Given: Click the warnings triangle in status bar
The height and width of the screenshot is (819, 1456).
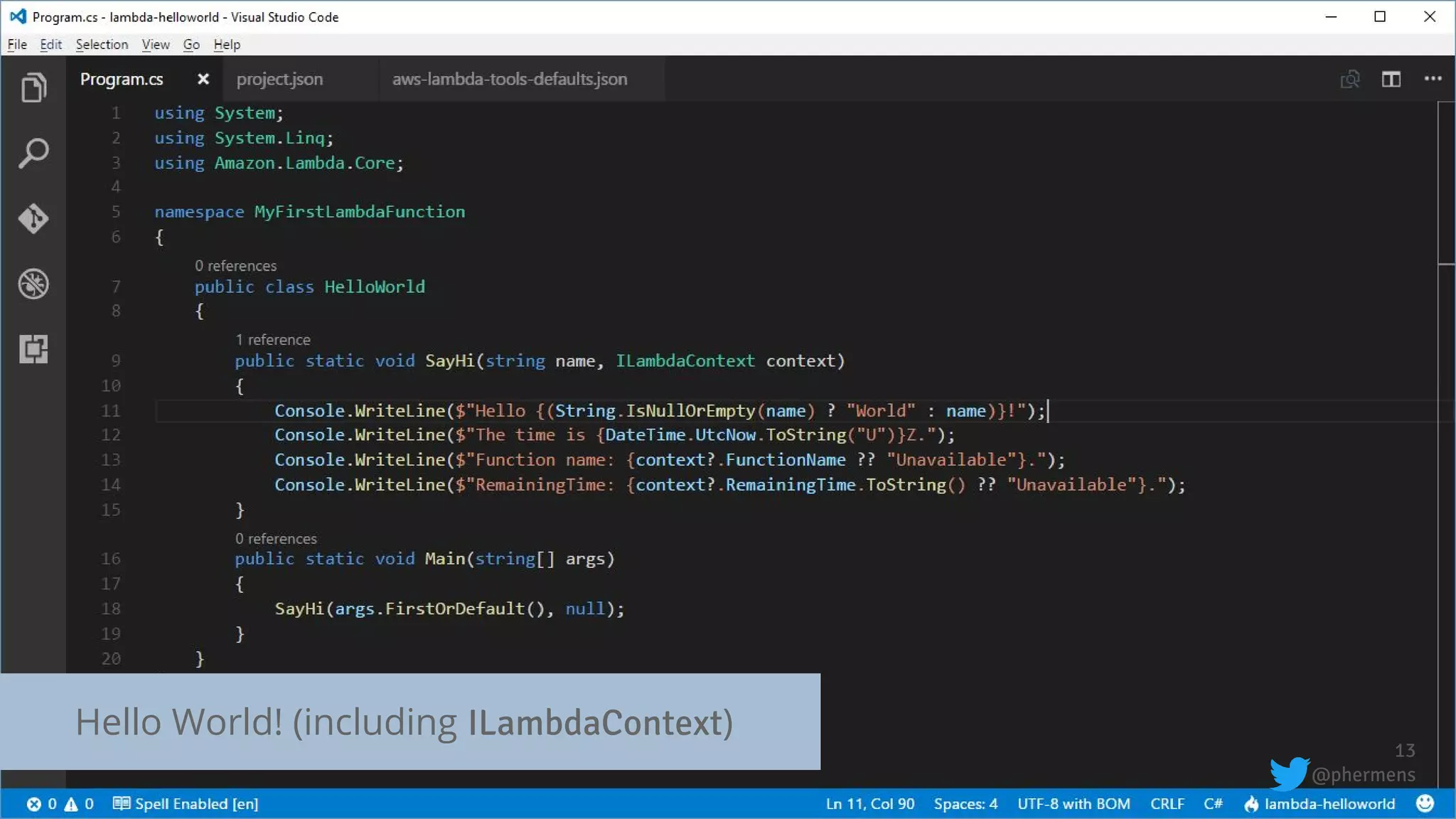Looking at the screenshot, I should click(71, 804).
